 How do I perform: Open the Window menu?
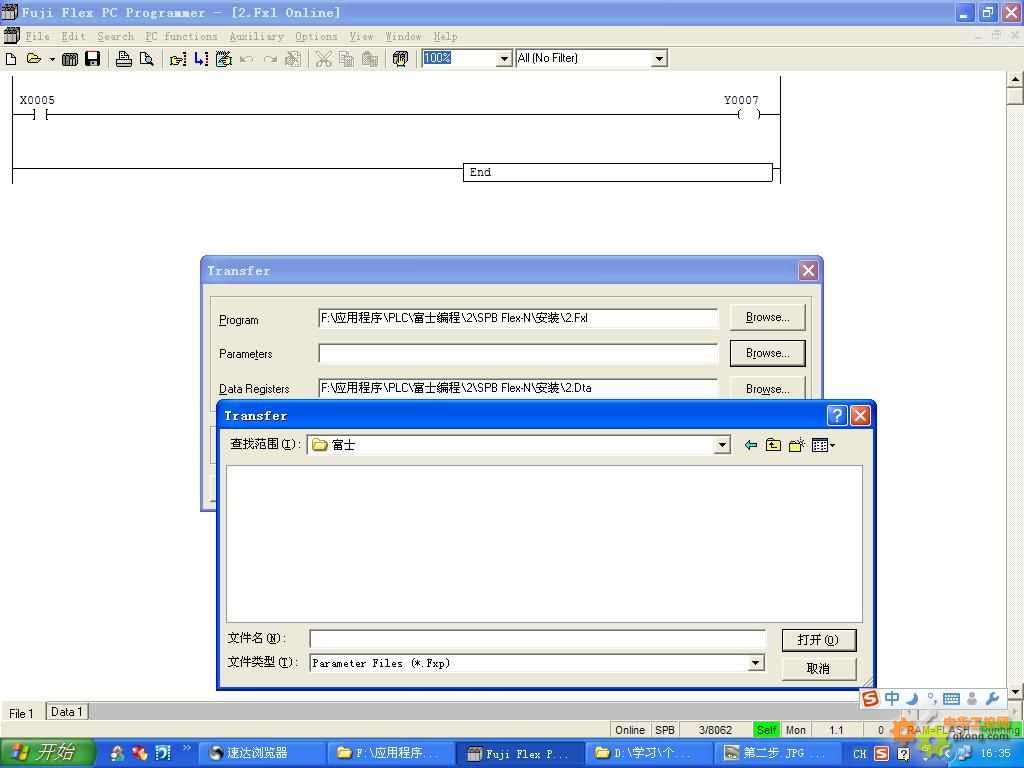(403, 37)
